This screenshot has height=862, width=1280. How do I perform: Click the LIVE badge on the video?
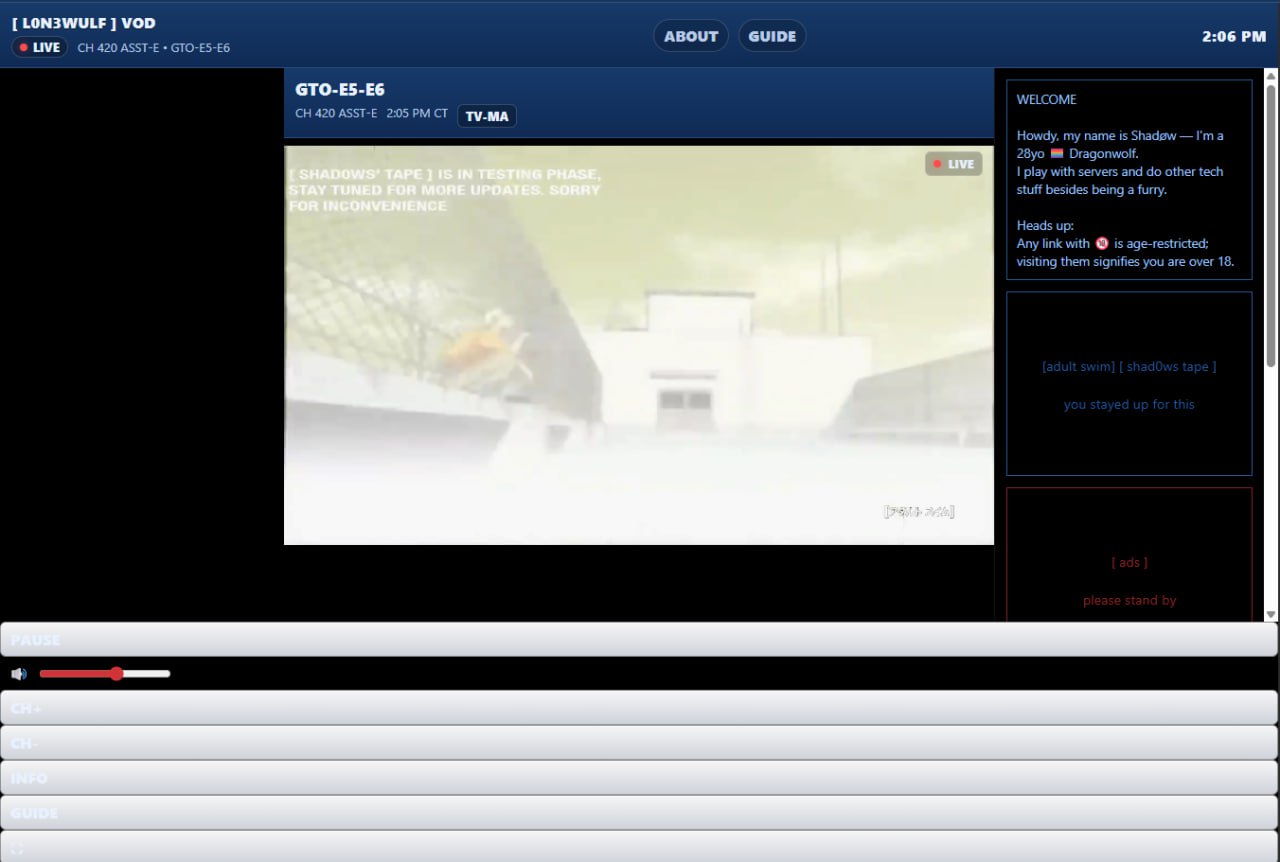(953, 164)
